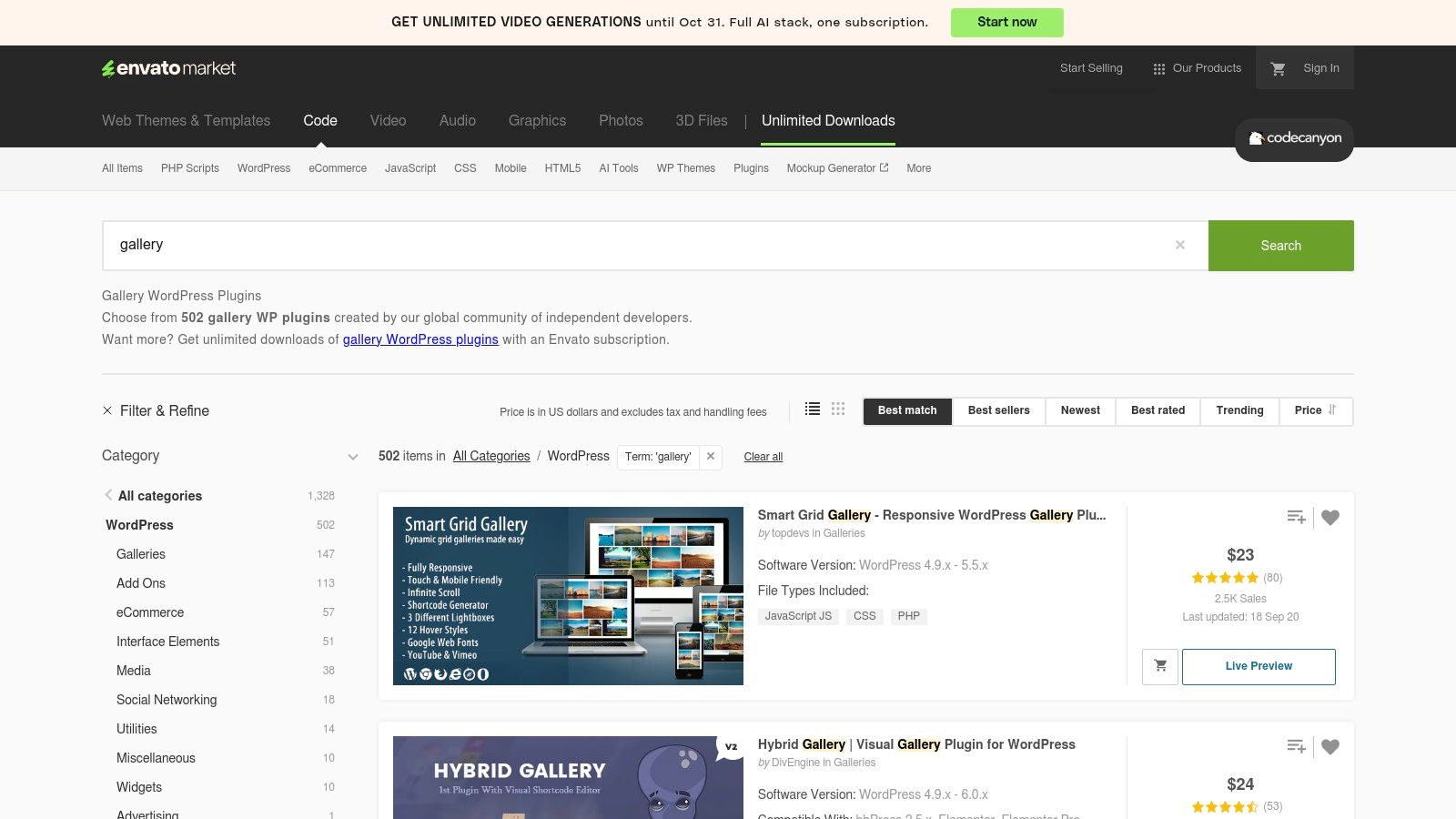
Task: Open the CodeCanyon badge
Action: pos(1293,139)
